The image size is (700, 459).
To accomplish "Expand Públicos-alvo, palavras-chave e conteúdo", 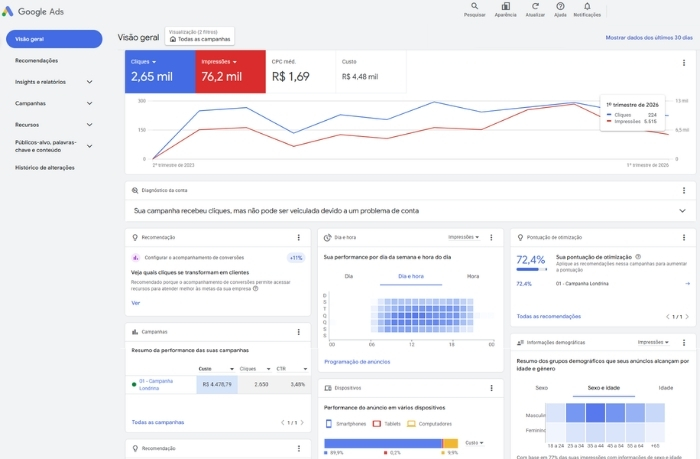I will point(89,146).
